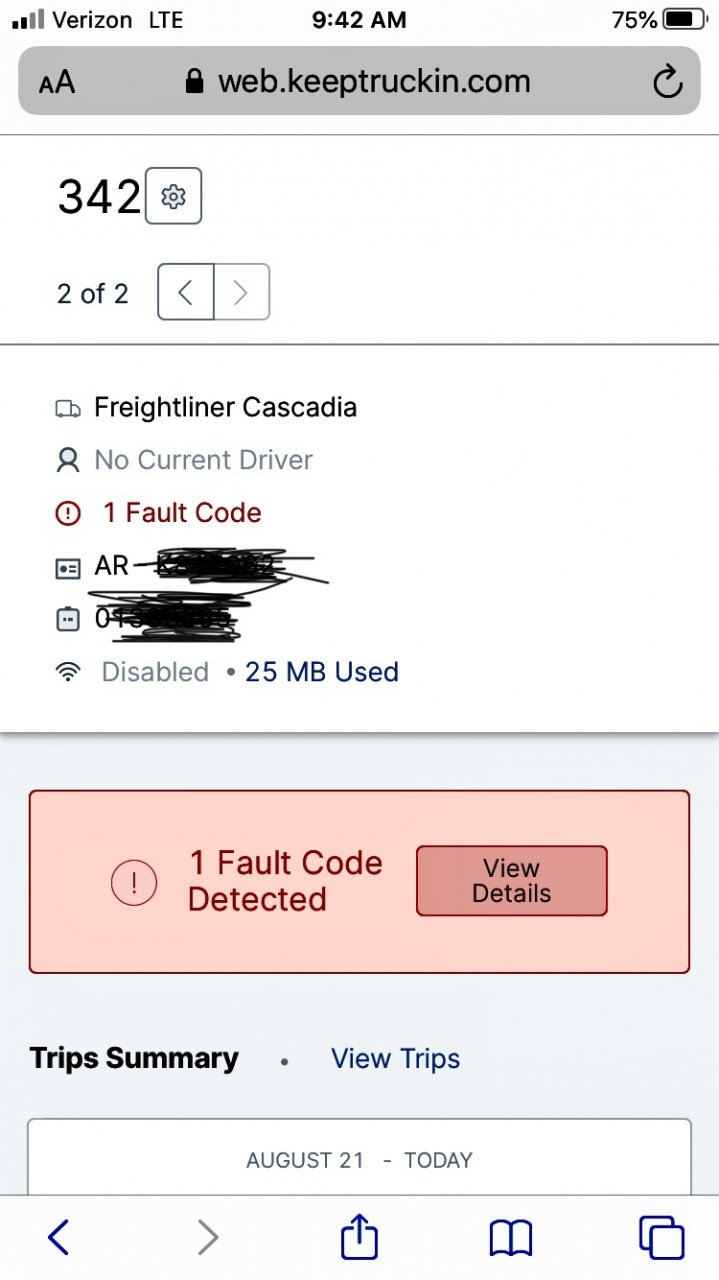This screenshot has width=719, height=1280.
Task: Go to next vehicle arrow
Action: 242,292
